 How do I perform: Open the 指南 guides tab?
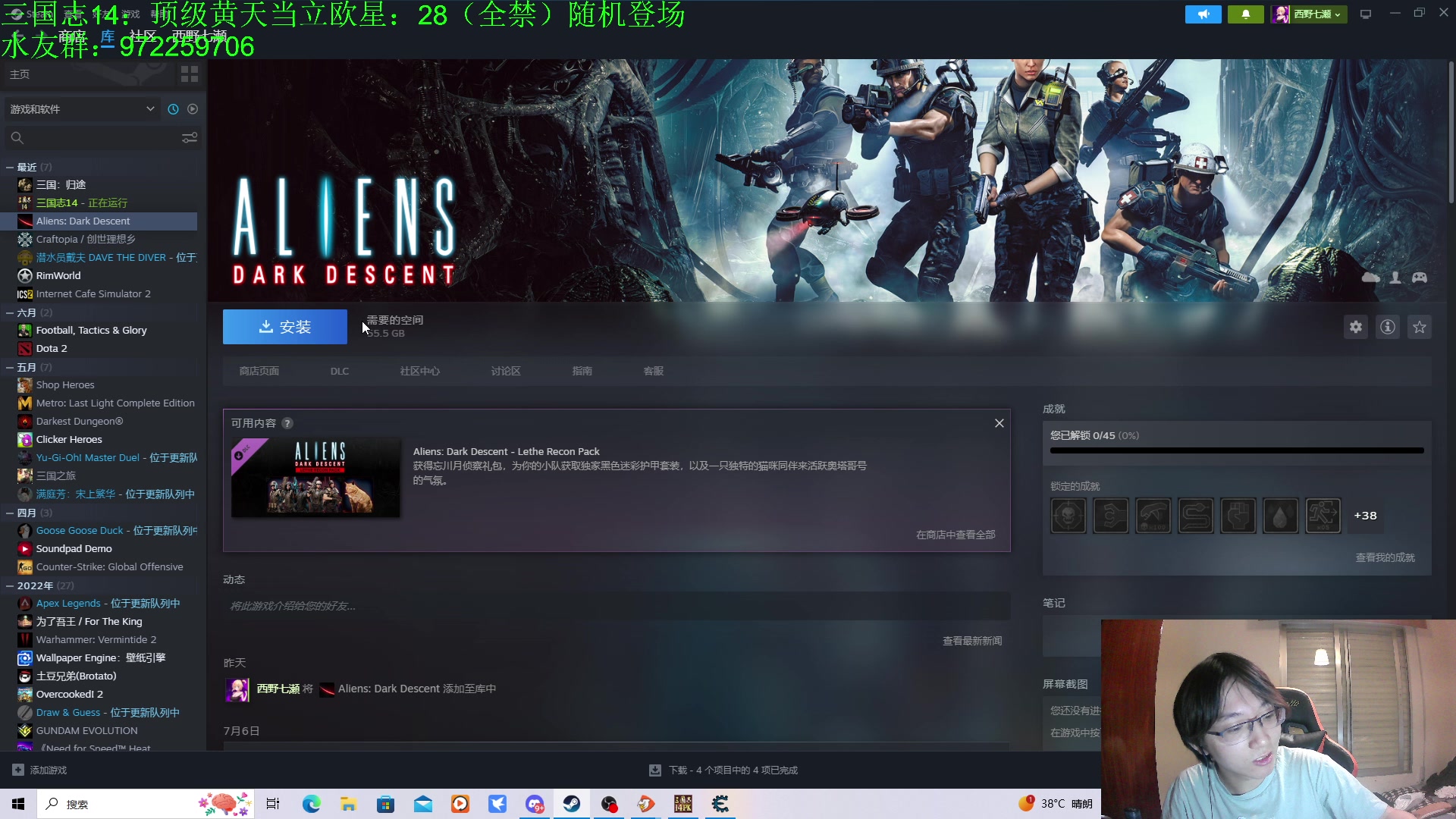point(582,371)
